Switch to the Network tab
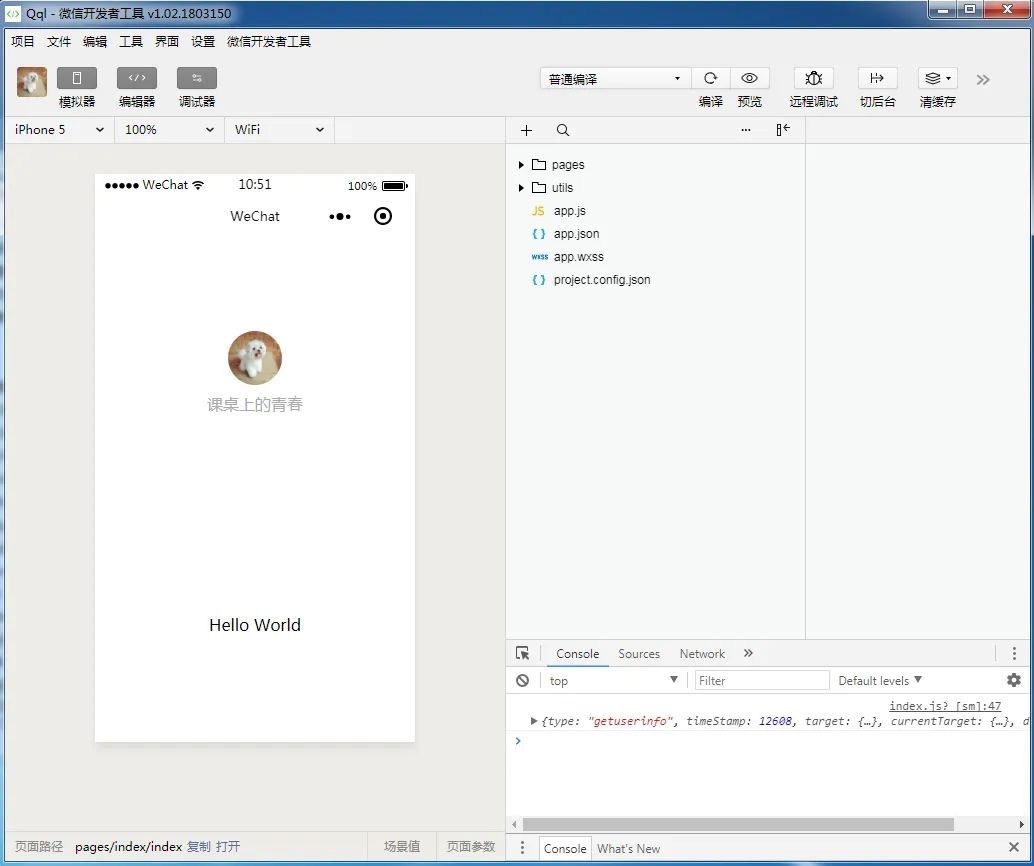Screen dimensions: 1034x866 click(702, 654)
